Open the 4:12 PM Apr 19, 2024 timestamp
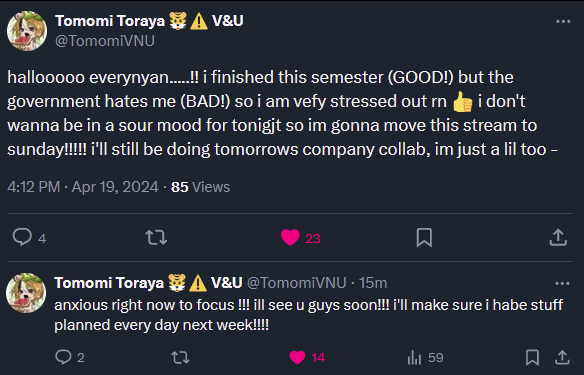This screenshot has width=584, height=375. [83, 187]
